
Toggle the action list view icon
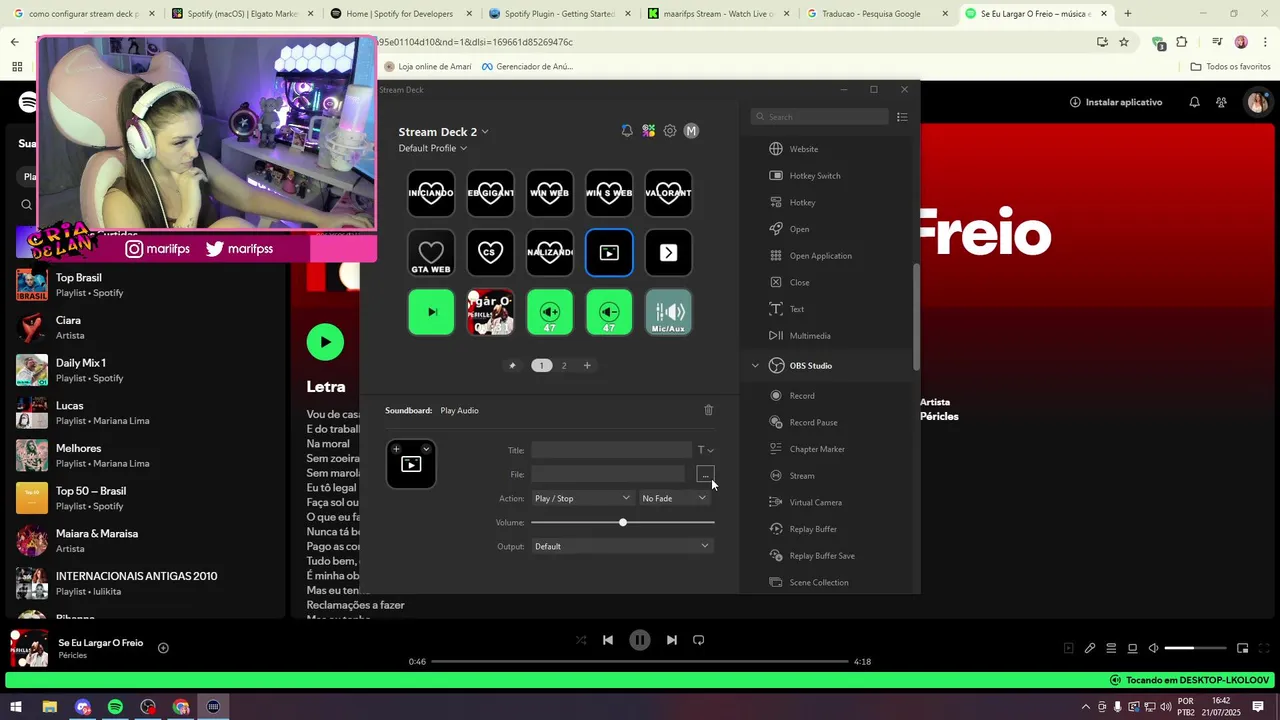click(902, 117)
